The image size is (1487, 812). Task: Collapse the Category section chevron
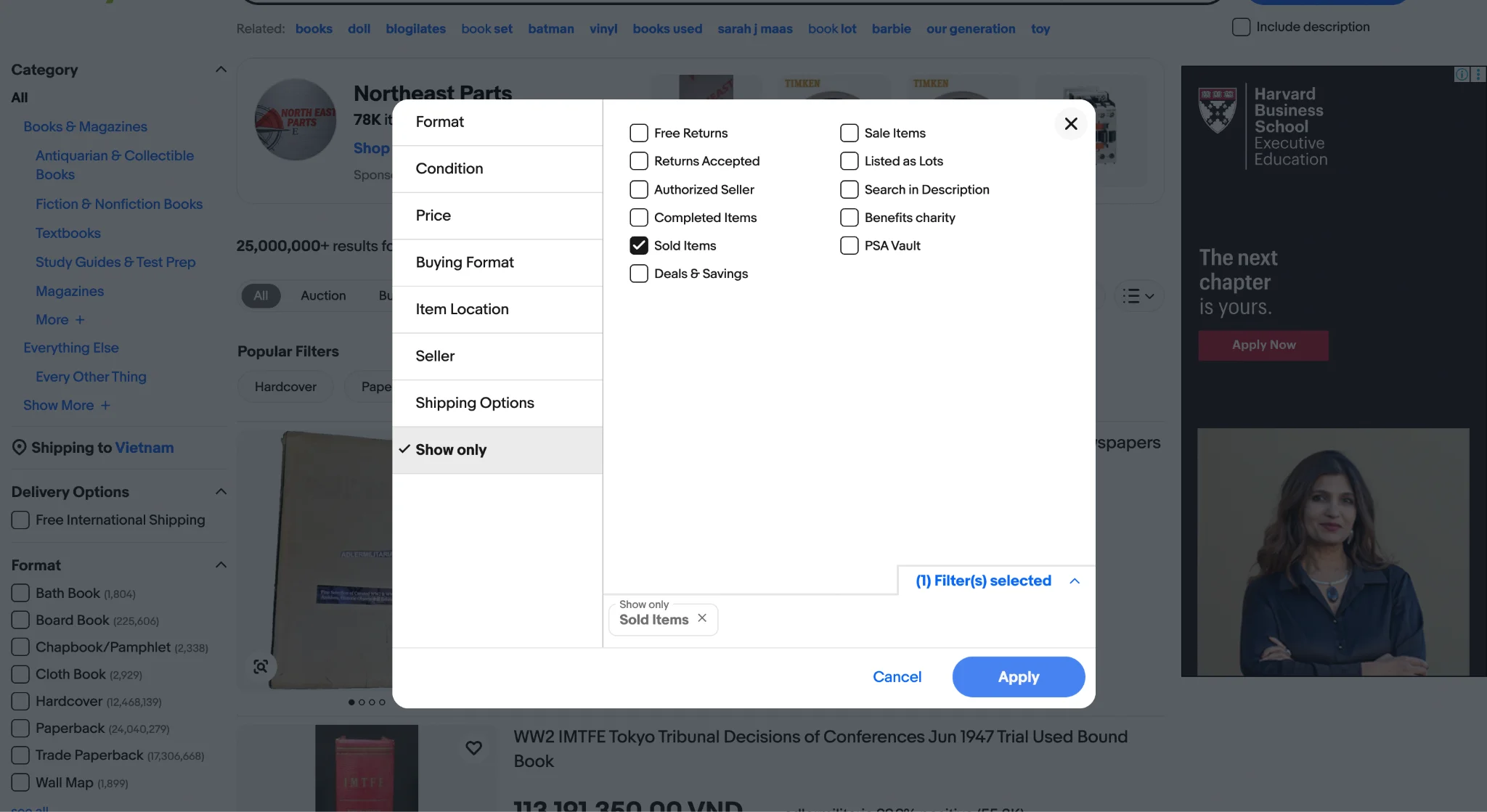(221, 70)
